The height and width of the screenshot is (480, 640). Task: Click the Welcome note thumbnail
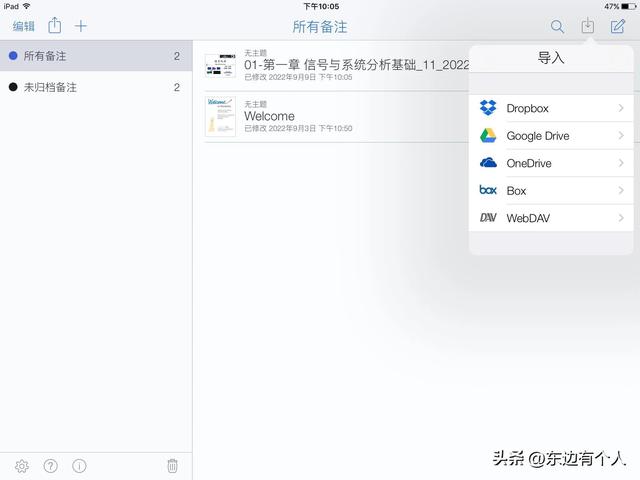pos(220,116)
